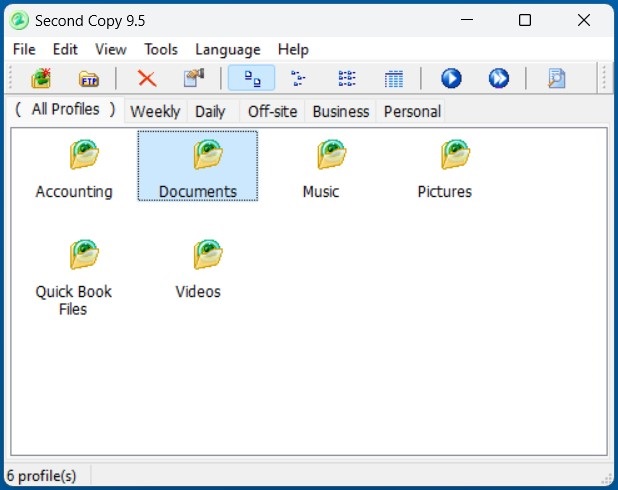The width and height of the screenshot is (618, 490).
Task: Click the red X delete icon
Action: (147, 78)
